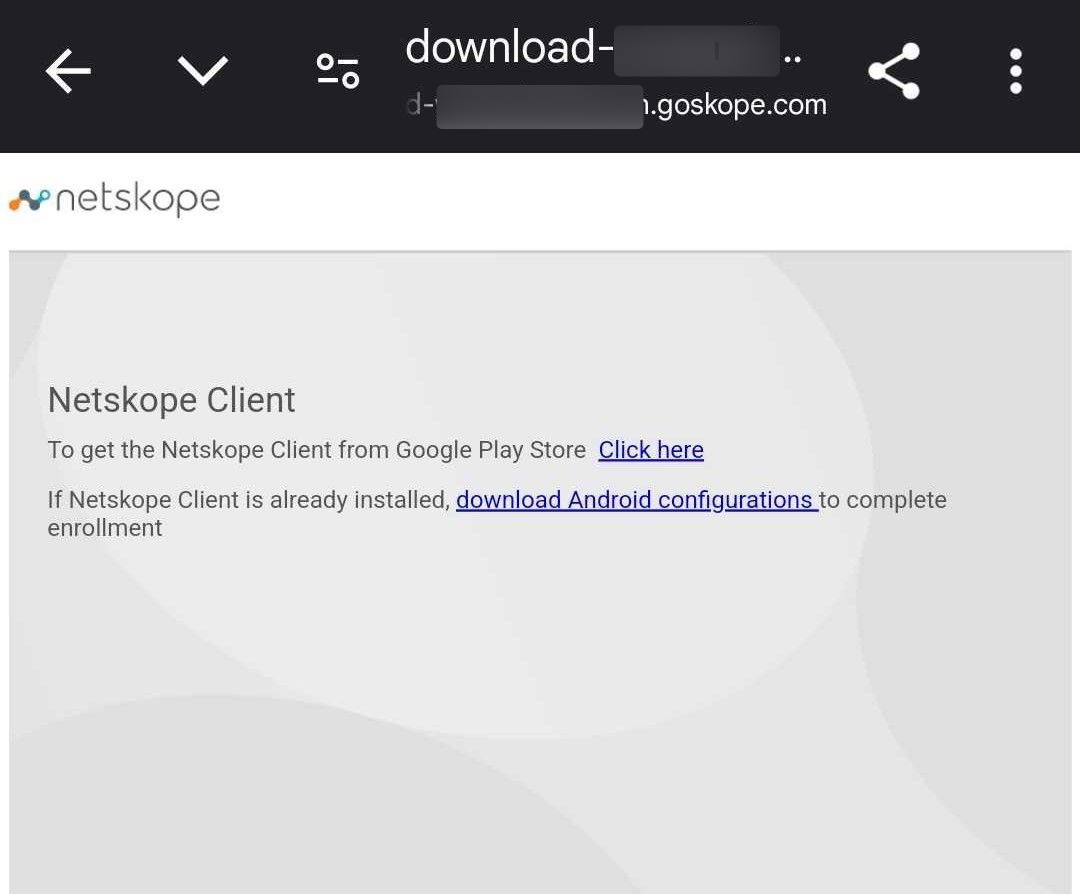
Task: Click the Netskope logo
Action: 114,199
